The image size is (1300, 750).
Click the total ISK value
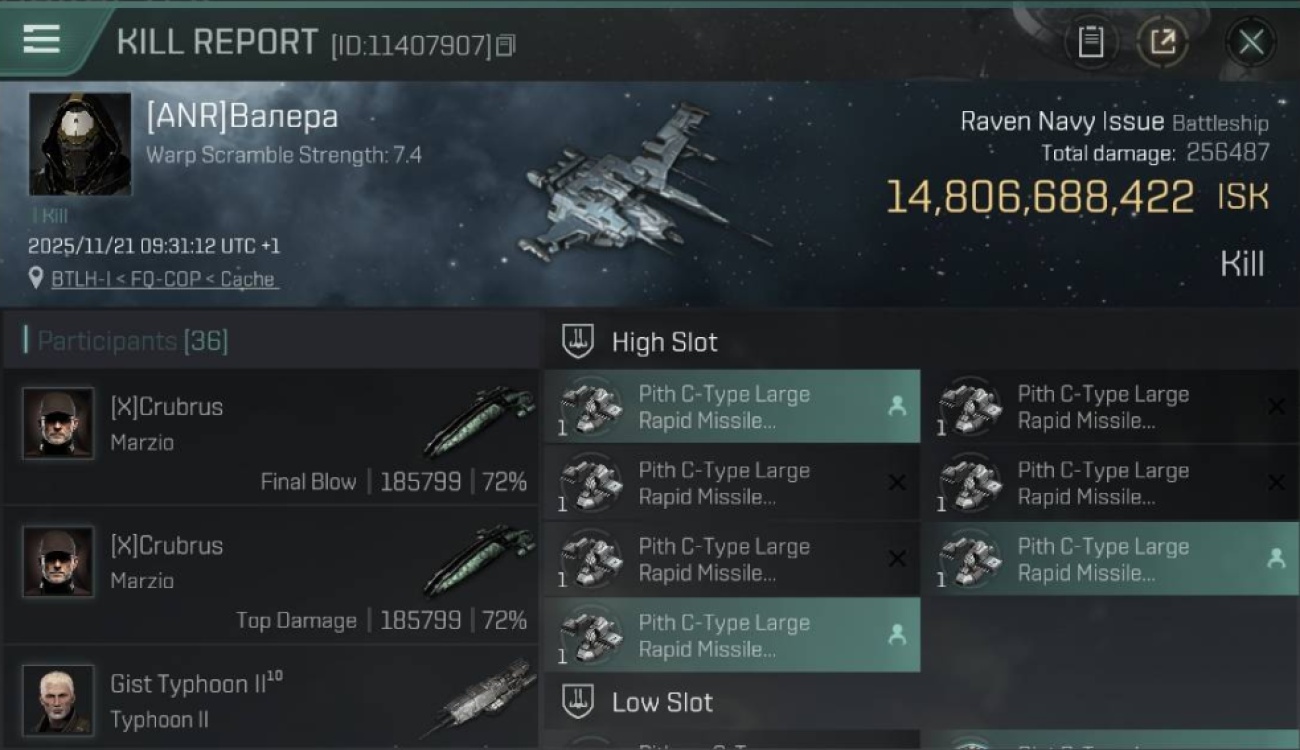[x=1040, y=198]
